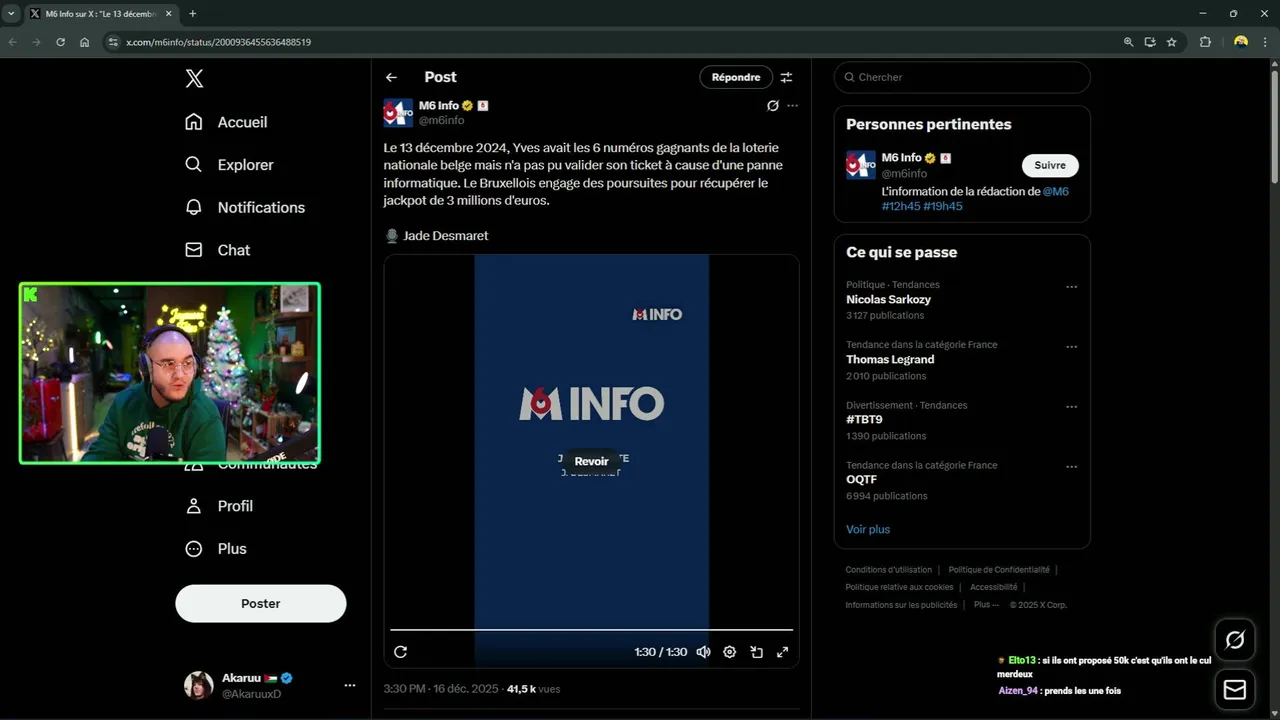Open Explorer in the sidebar

pos(229,165)
